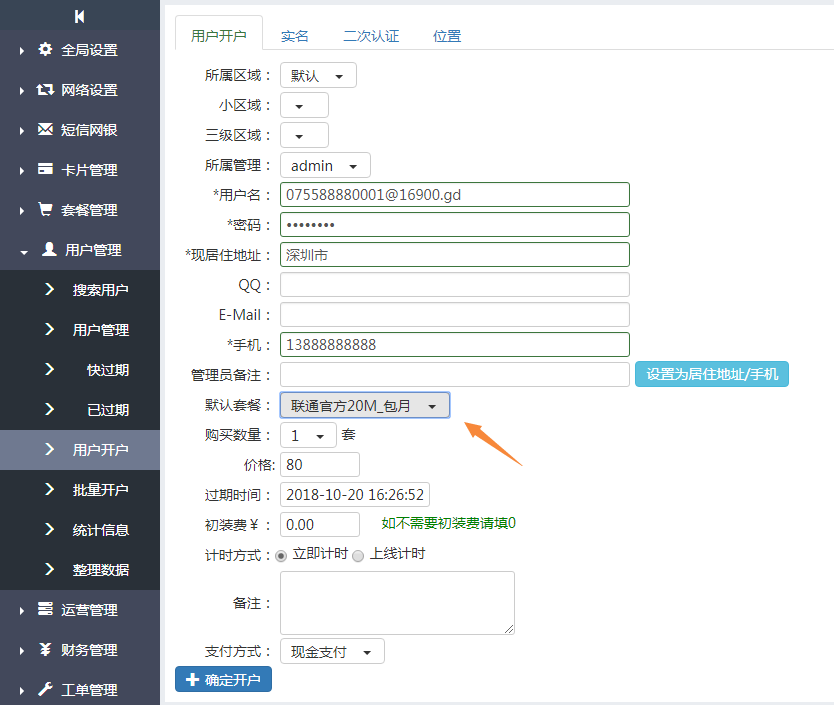Click the envelope icon for 短信网银
This screenshot has width=834, height=705.
click(x=45, y=129)
